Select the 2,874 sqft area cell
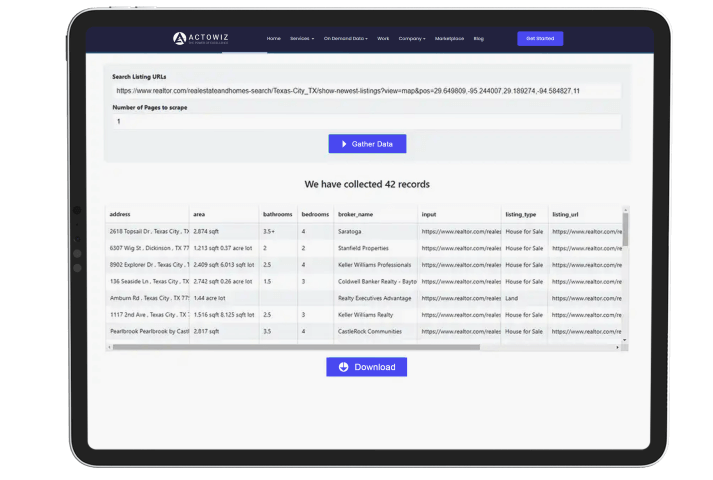Screen dimensions: 713x480 224,231
